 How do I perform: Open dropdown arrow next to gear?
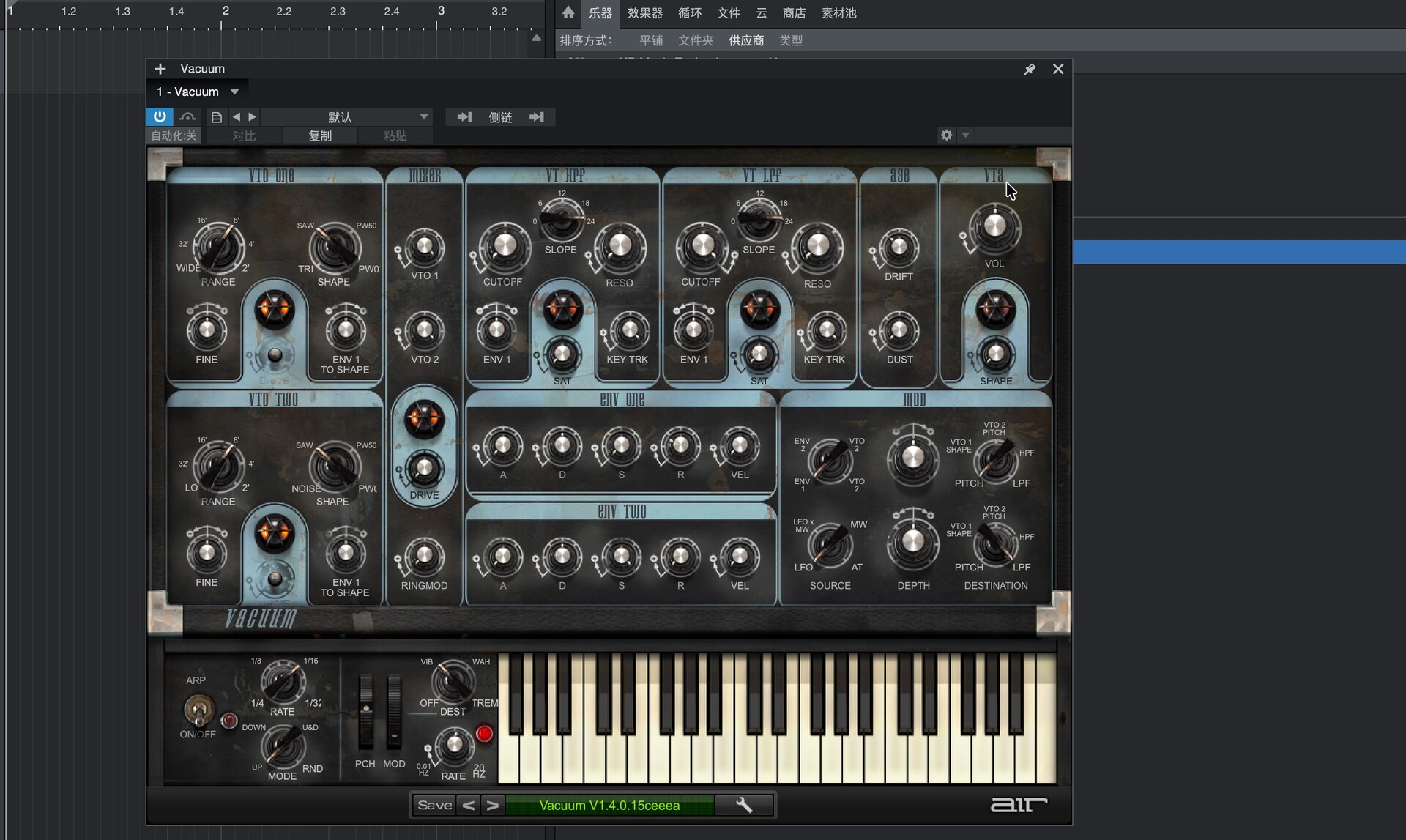[x=966, y=135]
